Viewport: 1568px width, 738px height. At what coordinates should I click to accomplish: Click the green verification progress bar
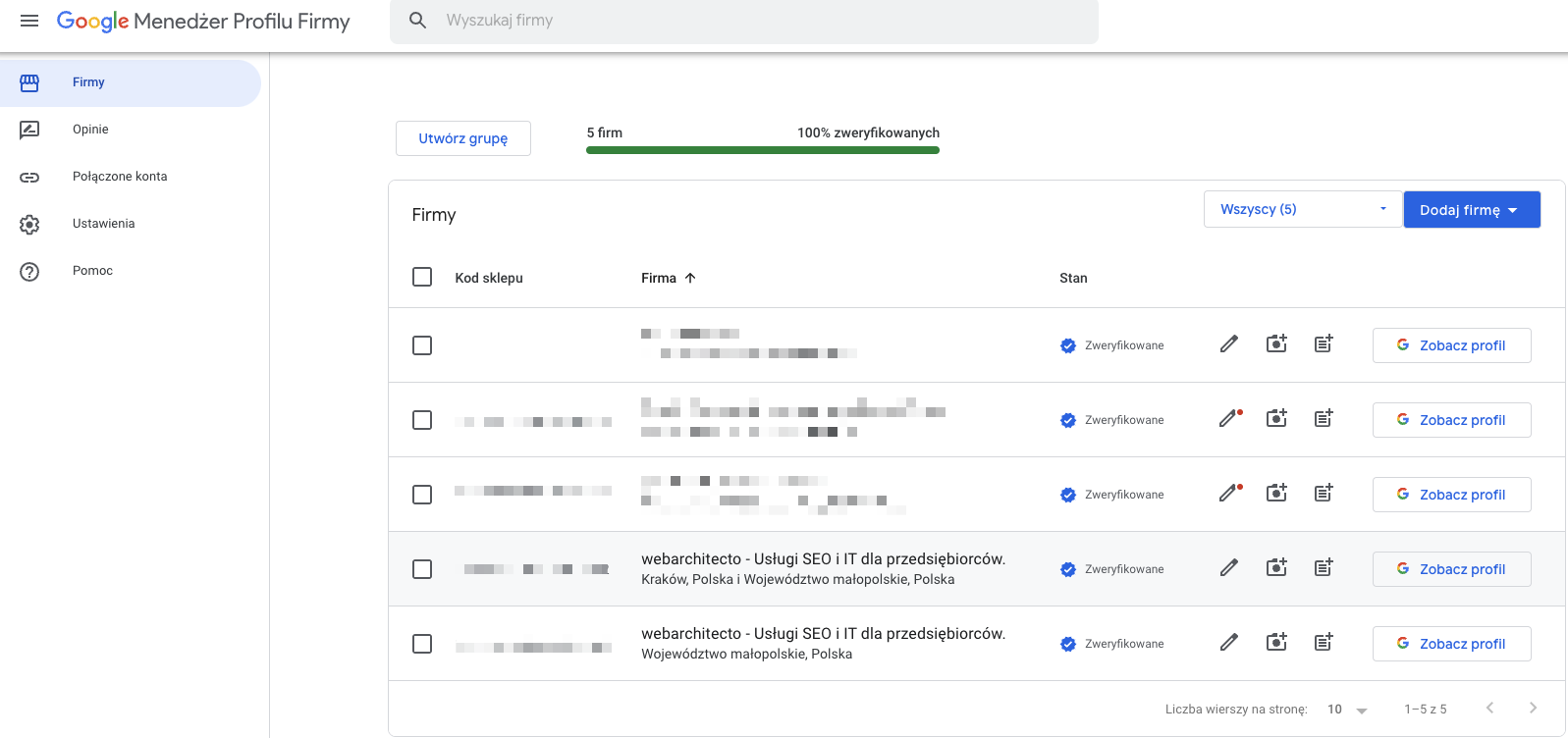point(762,150)
